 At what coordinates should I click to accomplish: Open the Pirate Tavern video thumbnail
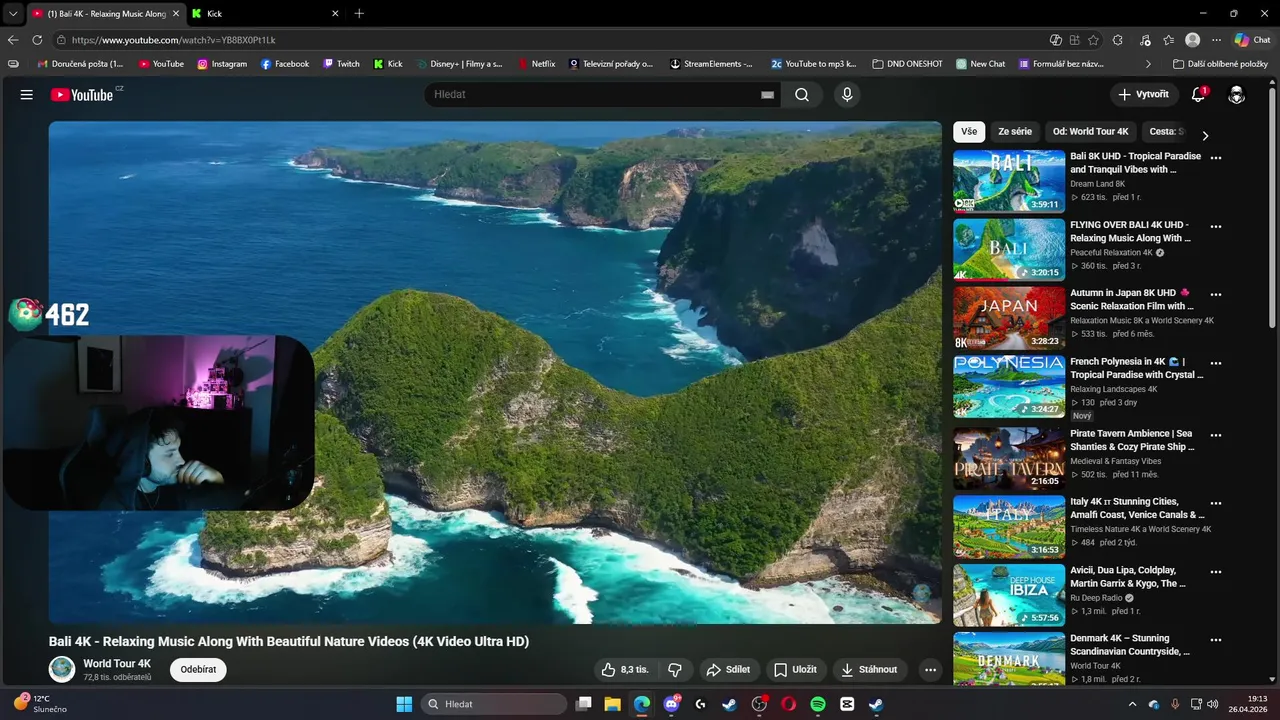pyautogui.click(x=1009, y=459)
